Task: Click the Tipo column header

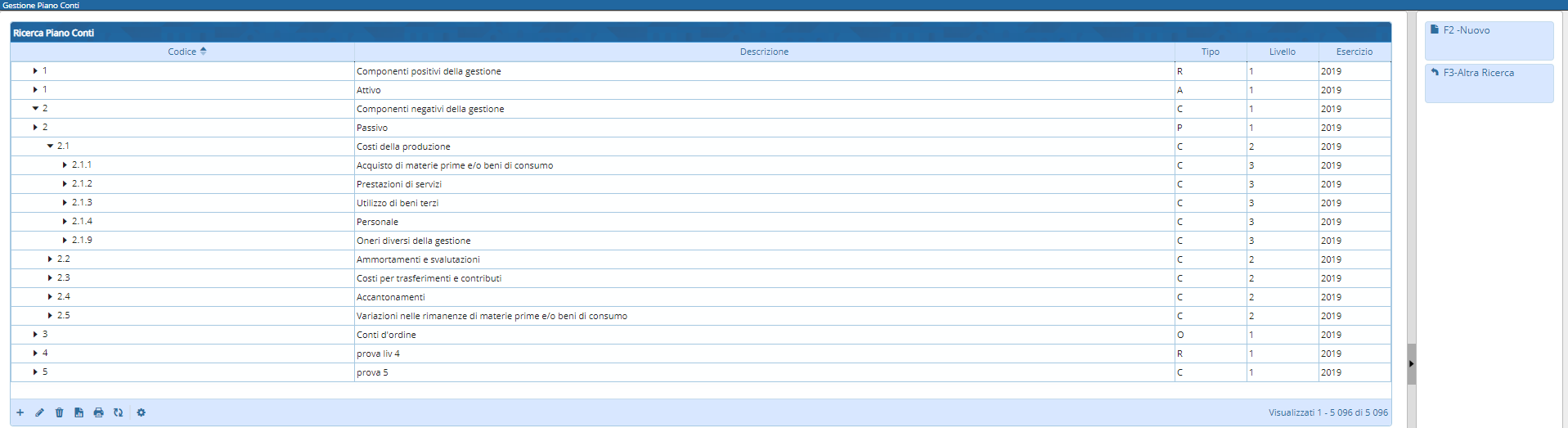Action: 1210,52
